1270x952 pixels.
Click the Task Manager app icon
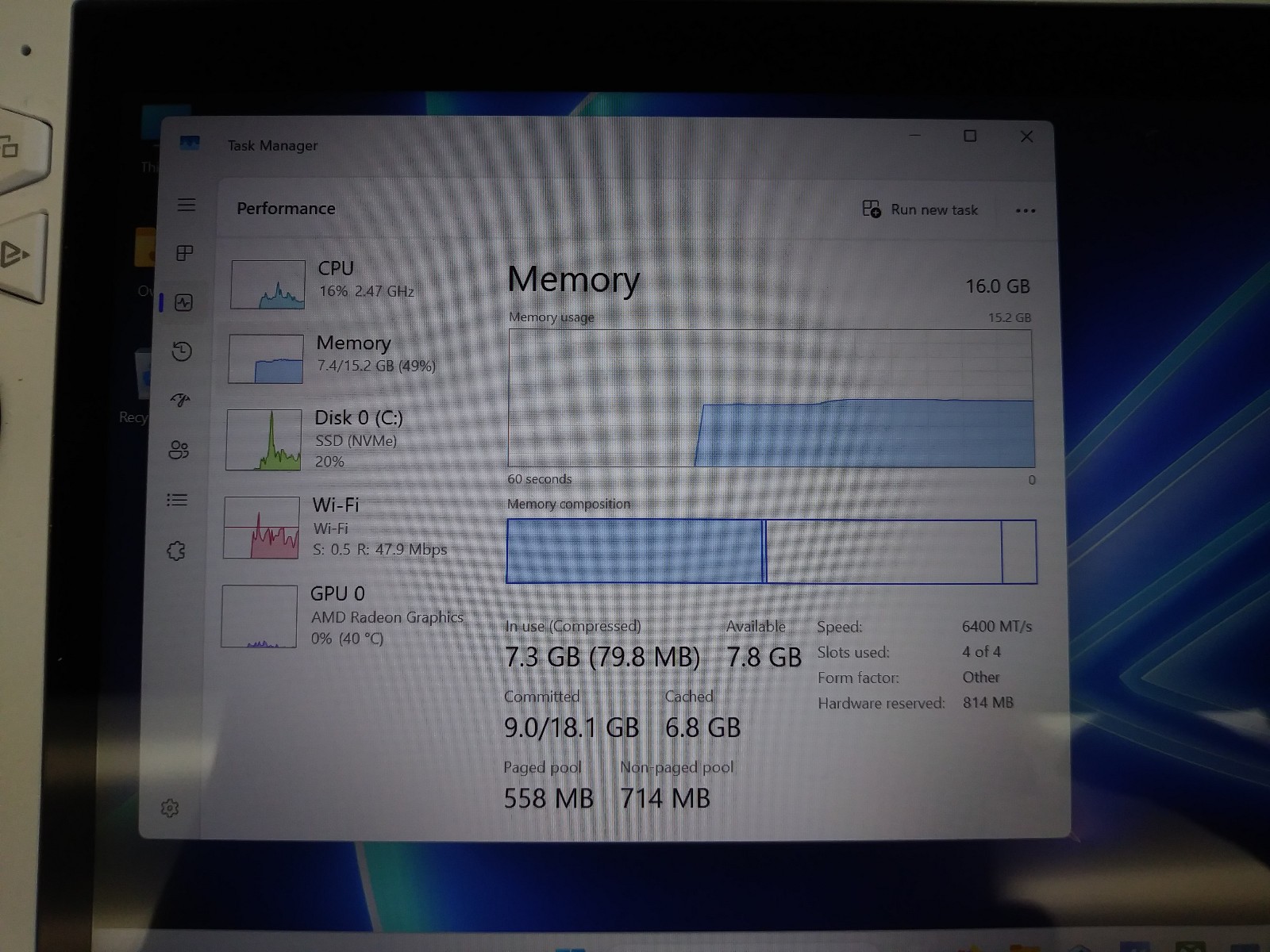point(189,143)
